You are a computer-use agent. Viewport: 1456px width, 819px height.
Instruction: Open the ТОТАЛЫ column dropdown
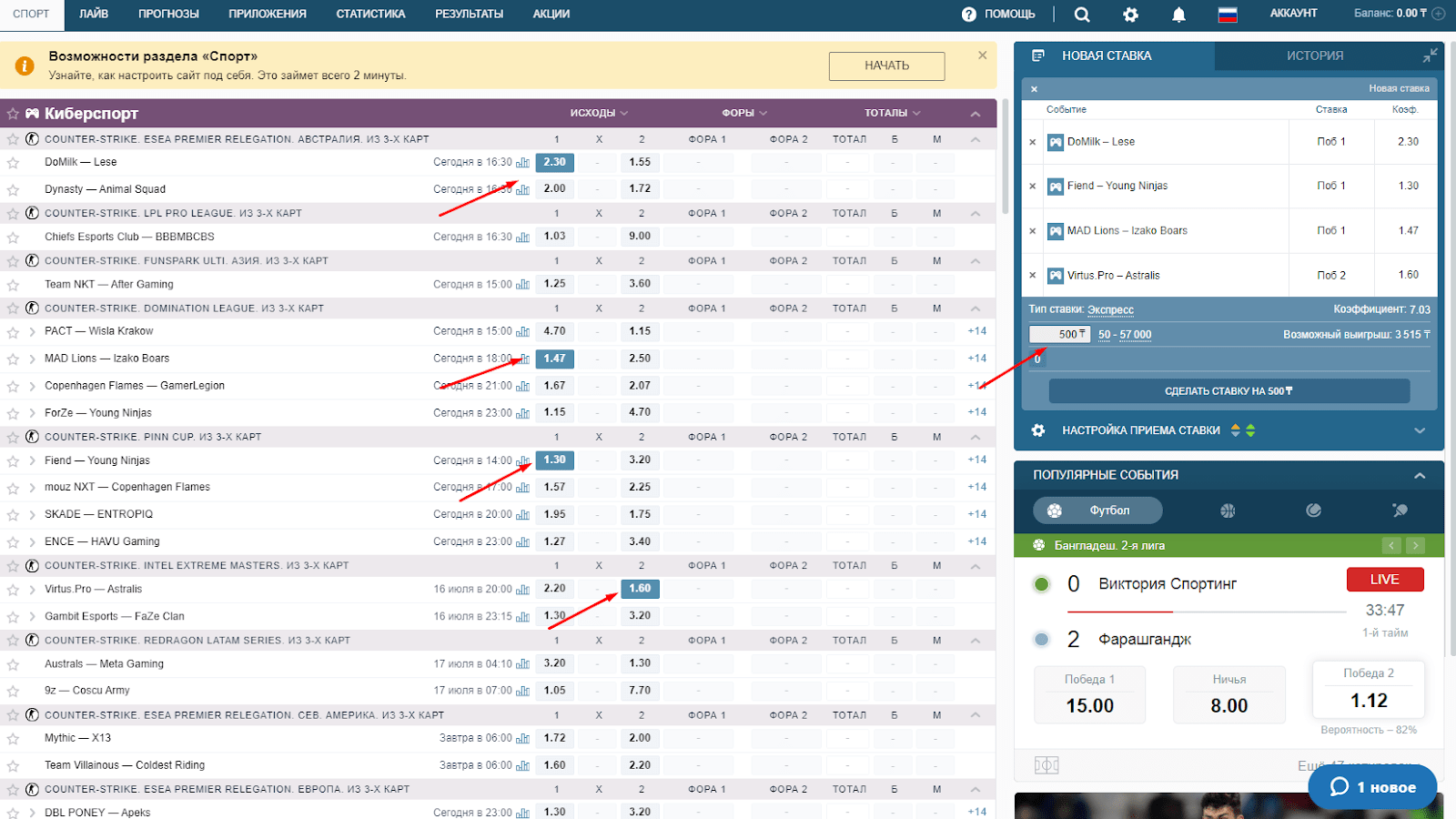[x=893, y=113]
